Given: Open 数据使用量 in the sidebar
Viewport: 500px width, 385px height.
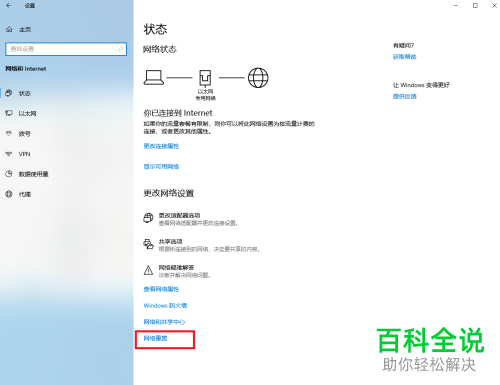Looking at the screenshot, I should click(33, 174).
